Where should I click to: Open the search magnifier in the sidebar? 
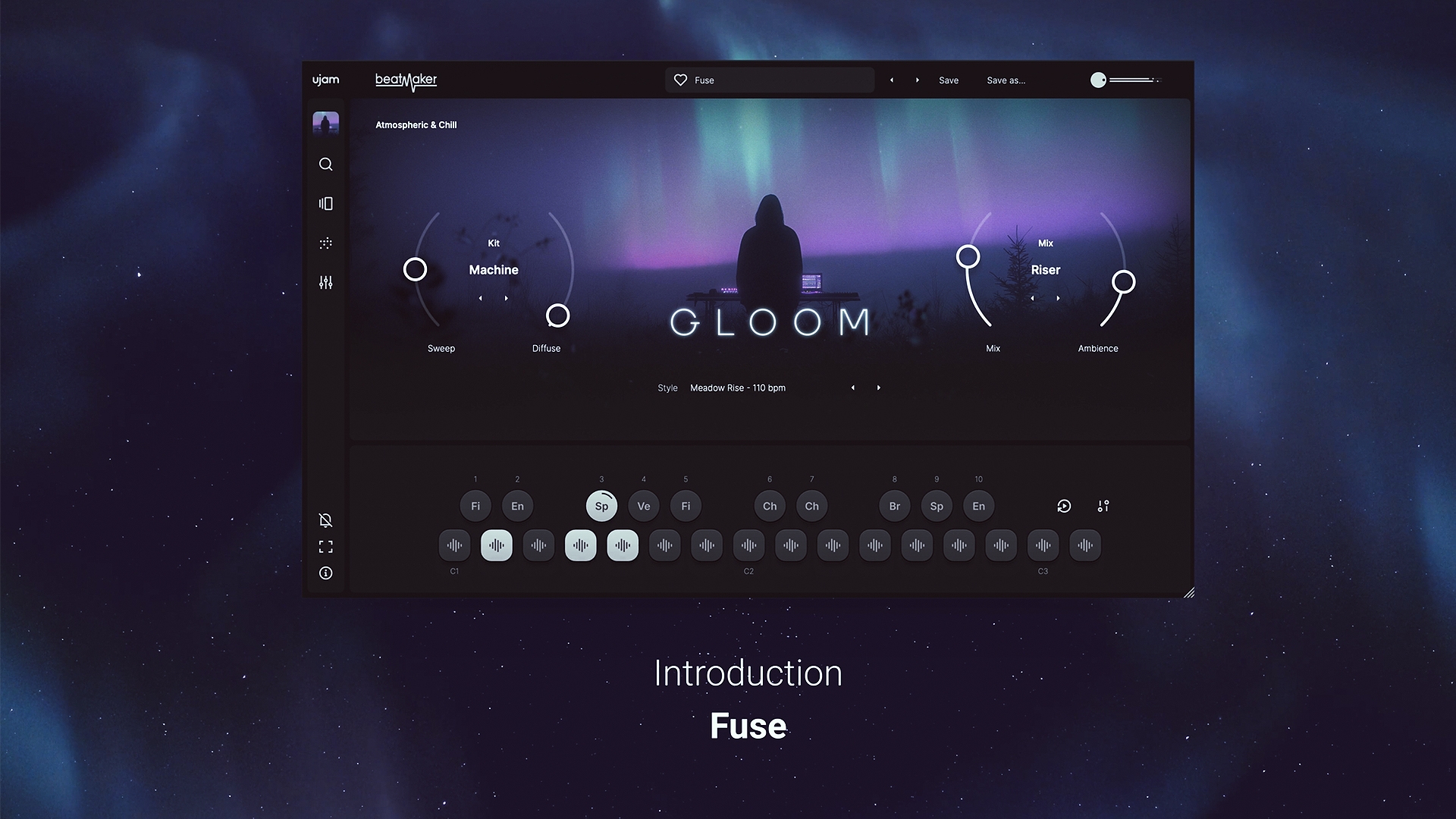(325, 165)
